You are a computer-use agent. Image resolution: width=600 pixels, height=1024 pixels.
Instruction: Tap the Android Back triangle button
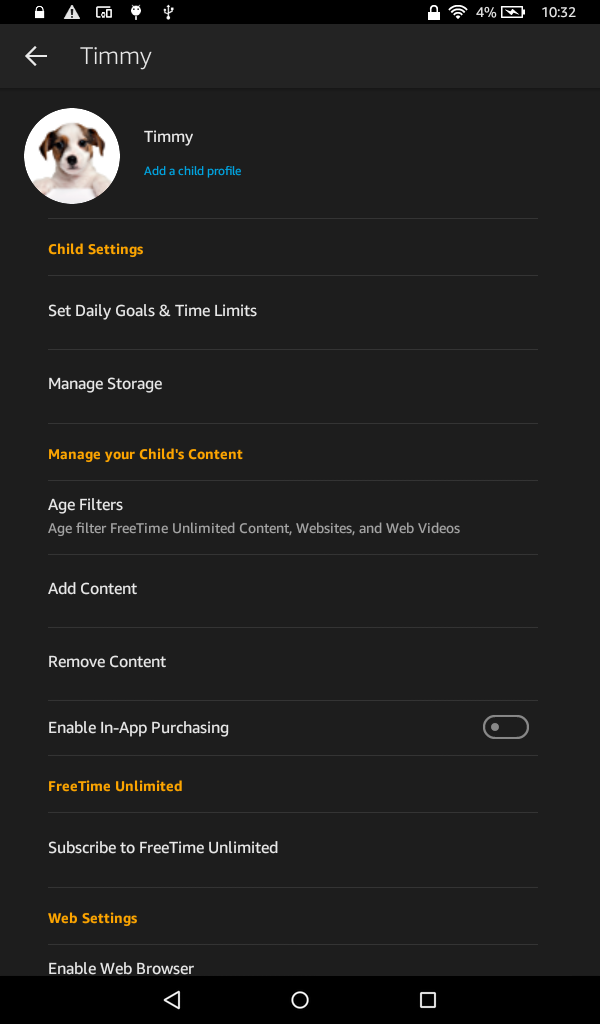pyautogui.click(x=172, y=999)
